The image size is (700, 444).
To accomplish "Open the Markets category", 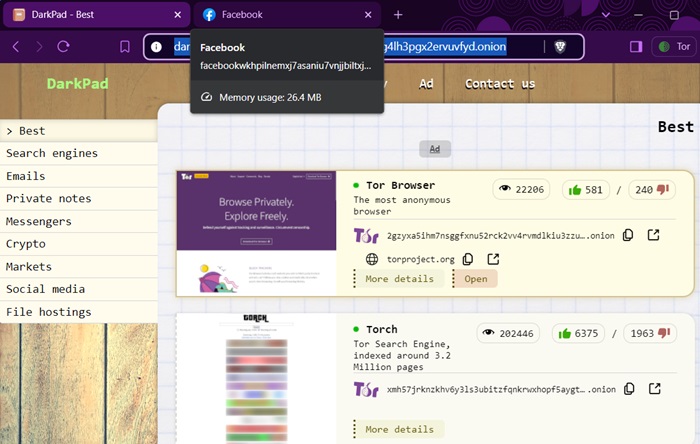I will click(79, 267).
